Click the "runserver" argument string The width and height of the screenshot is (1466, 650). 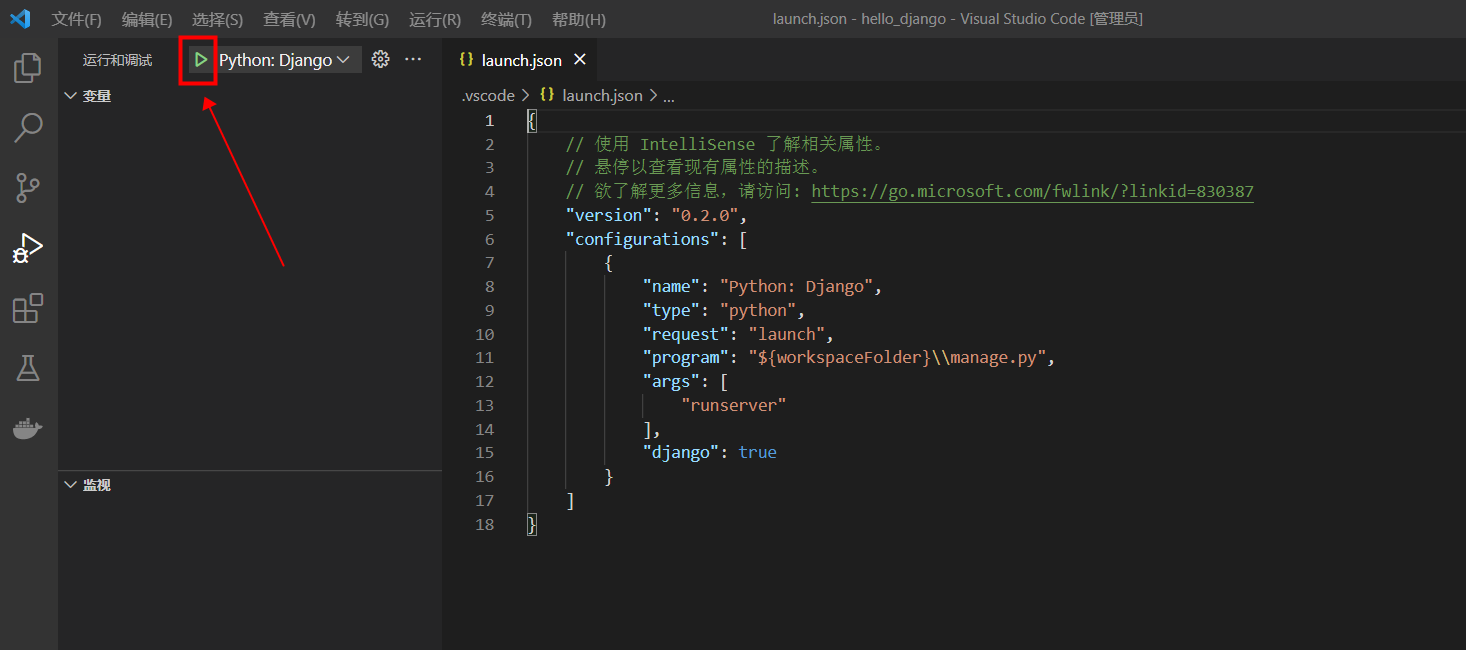pyautogui.click(x=733, y=405)
